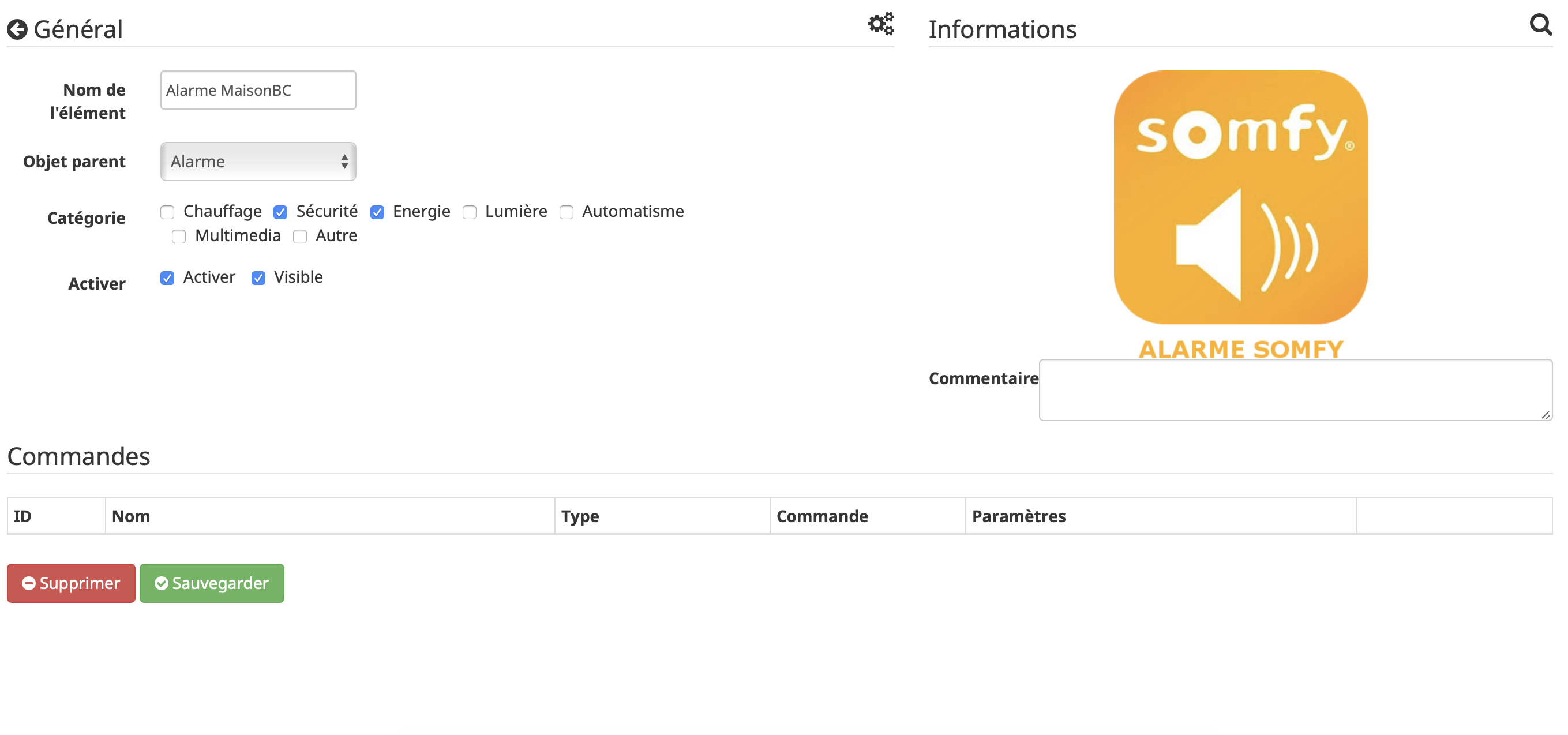Click the Supprimer button
The width and height of the screenshot is (1568, 735).
pos(71,583)
